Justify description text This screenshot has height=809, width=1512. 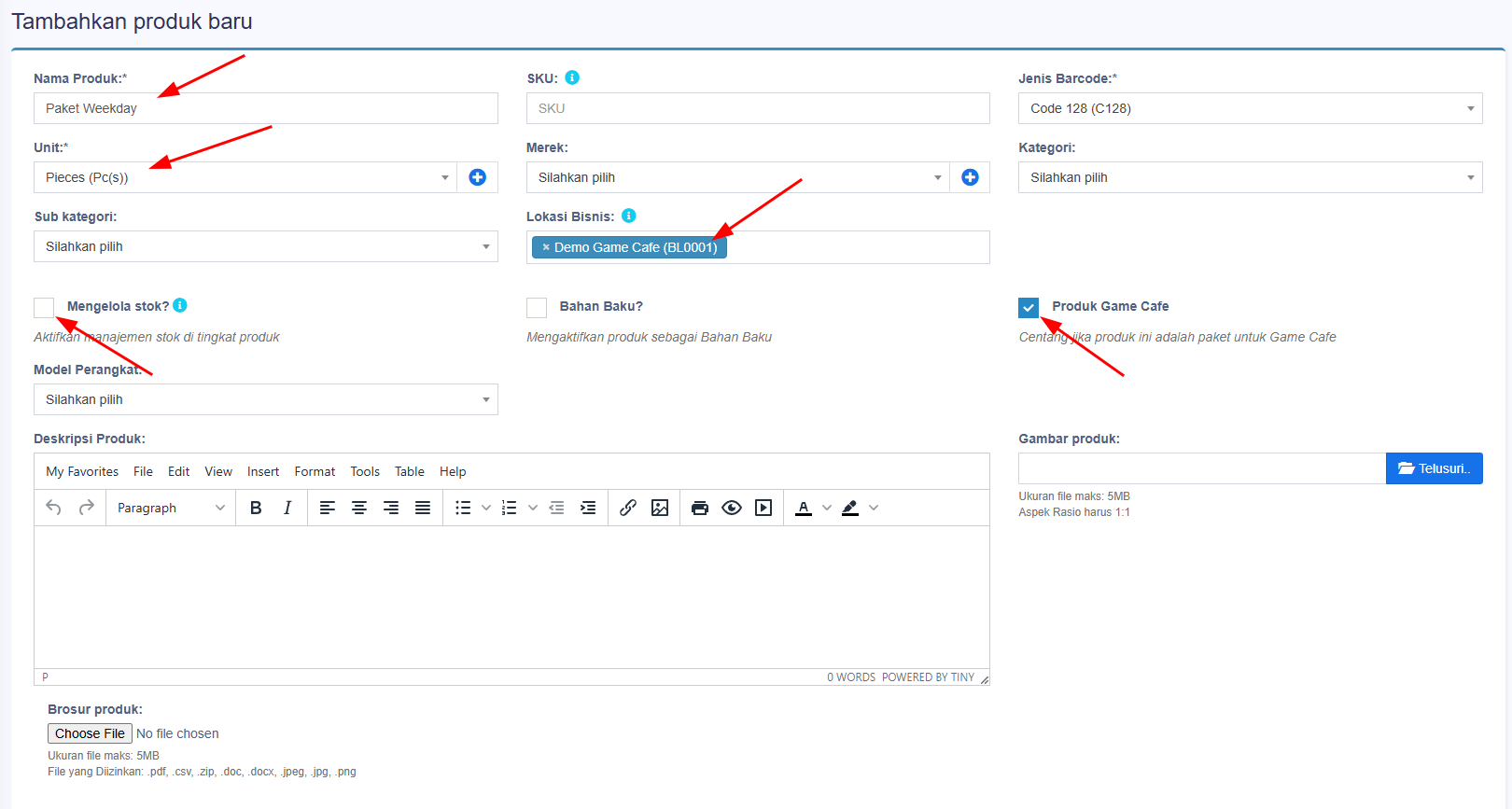(x=423, y=508)
